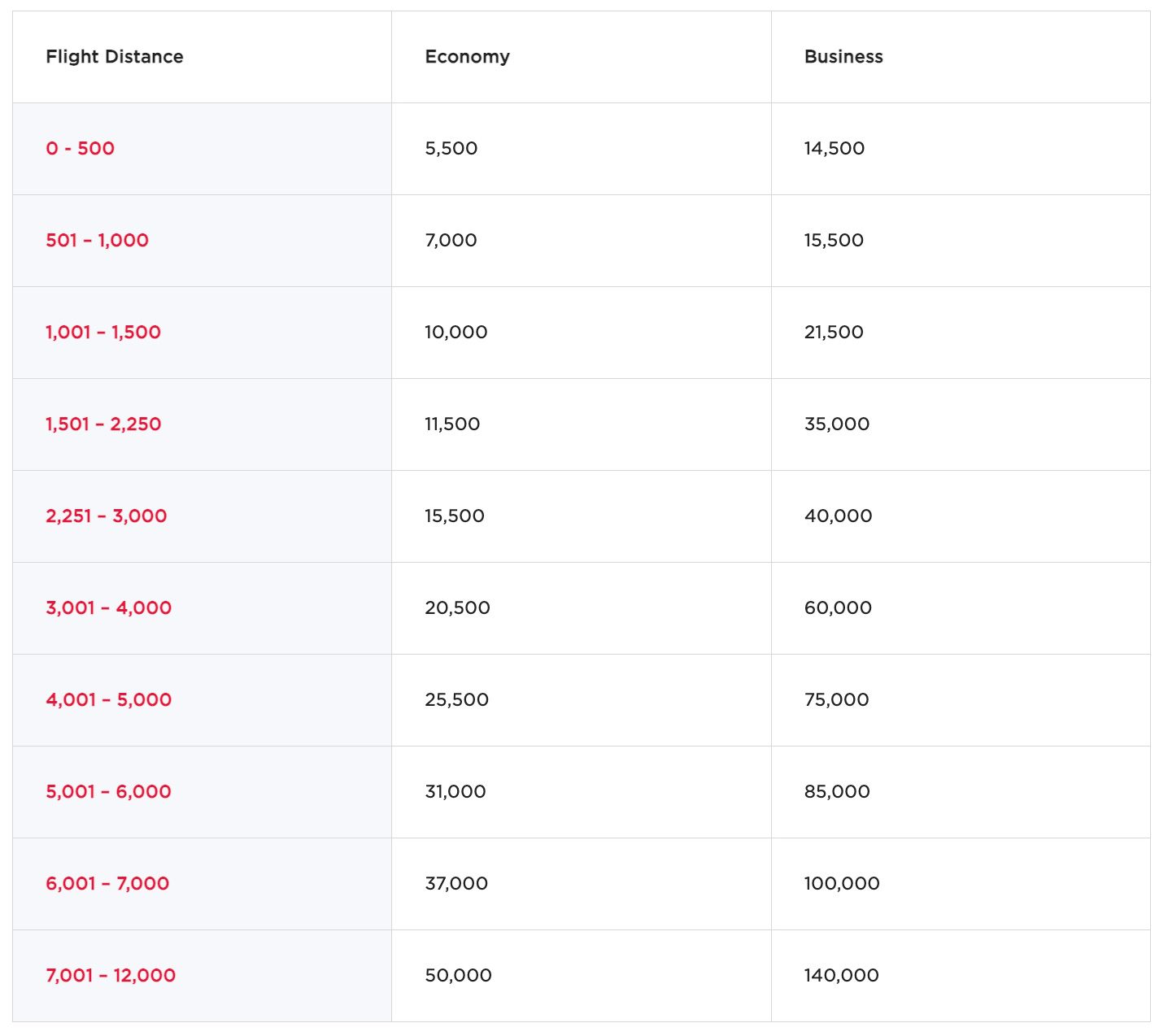1168x1036 pixels.
Task: Select the 7,001 – 12,000 distance label
Action: (111, 976)
